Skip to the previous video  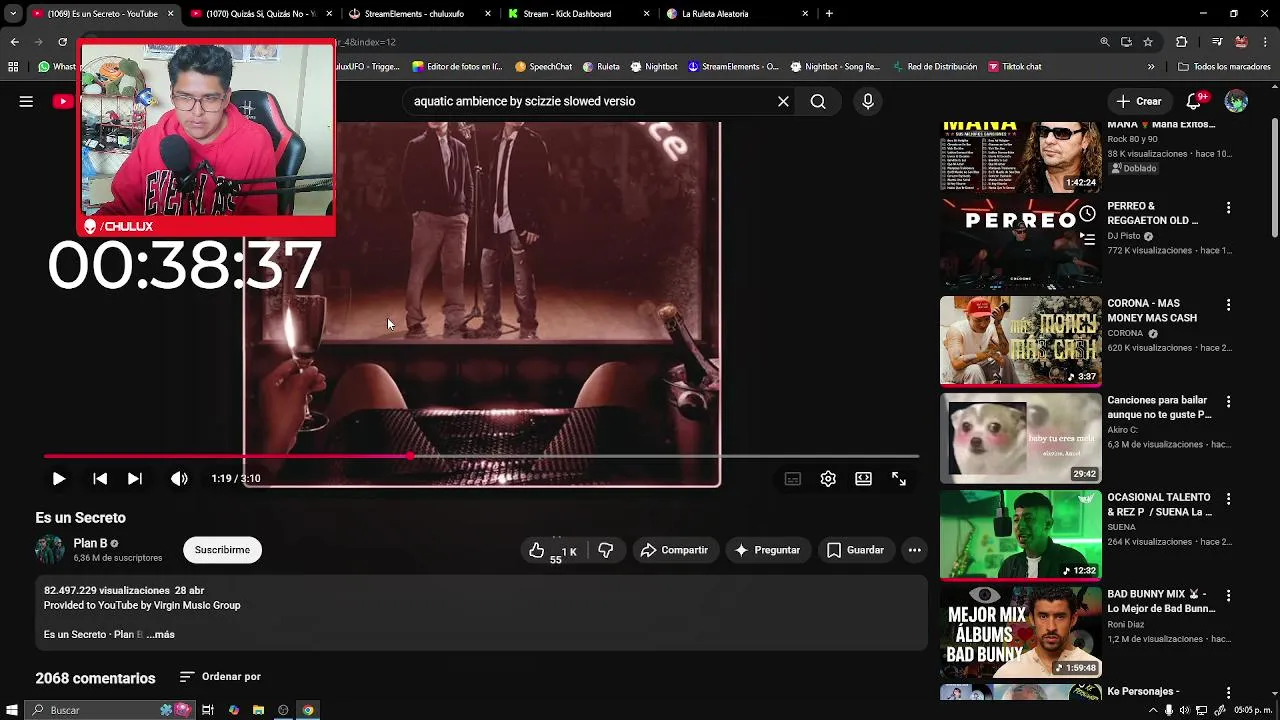(100, 479)
